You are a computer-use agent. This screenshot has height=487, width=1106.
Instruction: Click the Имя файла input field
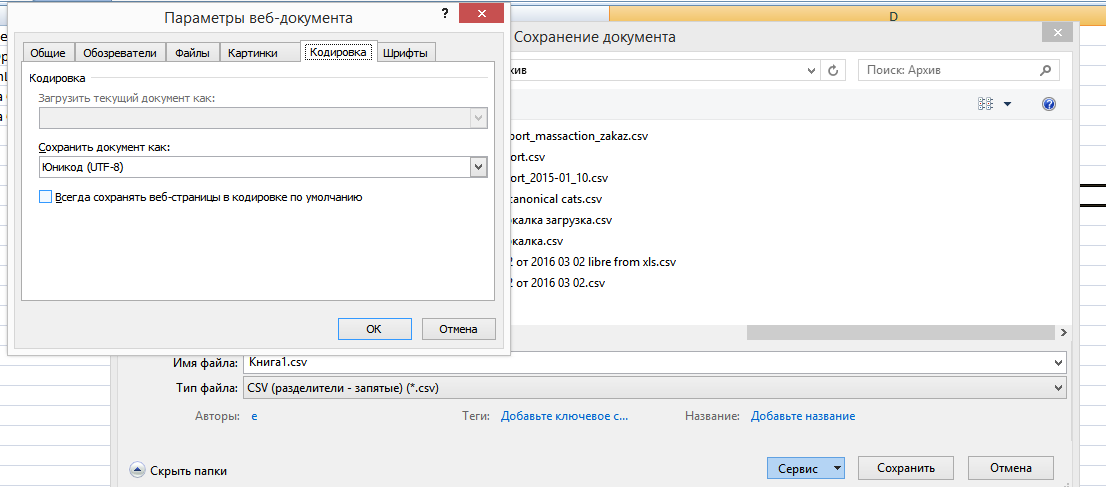coord(650,362)
